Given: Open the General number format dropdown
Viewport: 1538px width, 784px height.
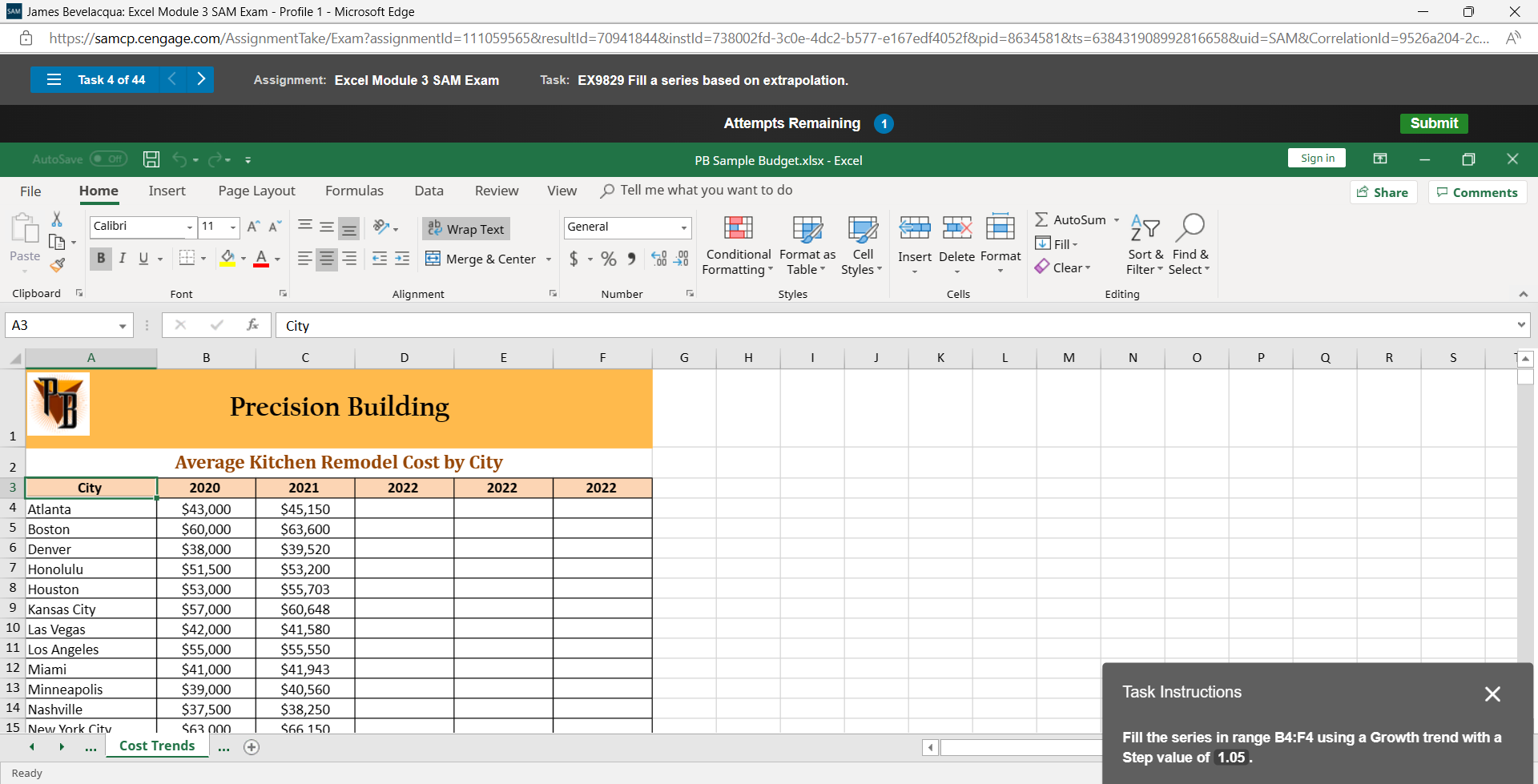Looking at the screenshot, I should click(x=683, y=227).
